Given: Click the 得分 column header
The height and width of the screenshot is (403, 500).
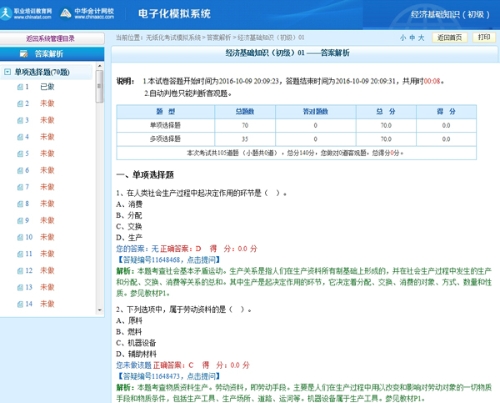Looking at the screenshot, I should [x=446, y=112].
